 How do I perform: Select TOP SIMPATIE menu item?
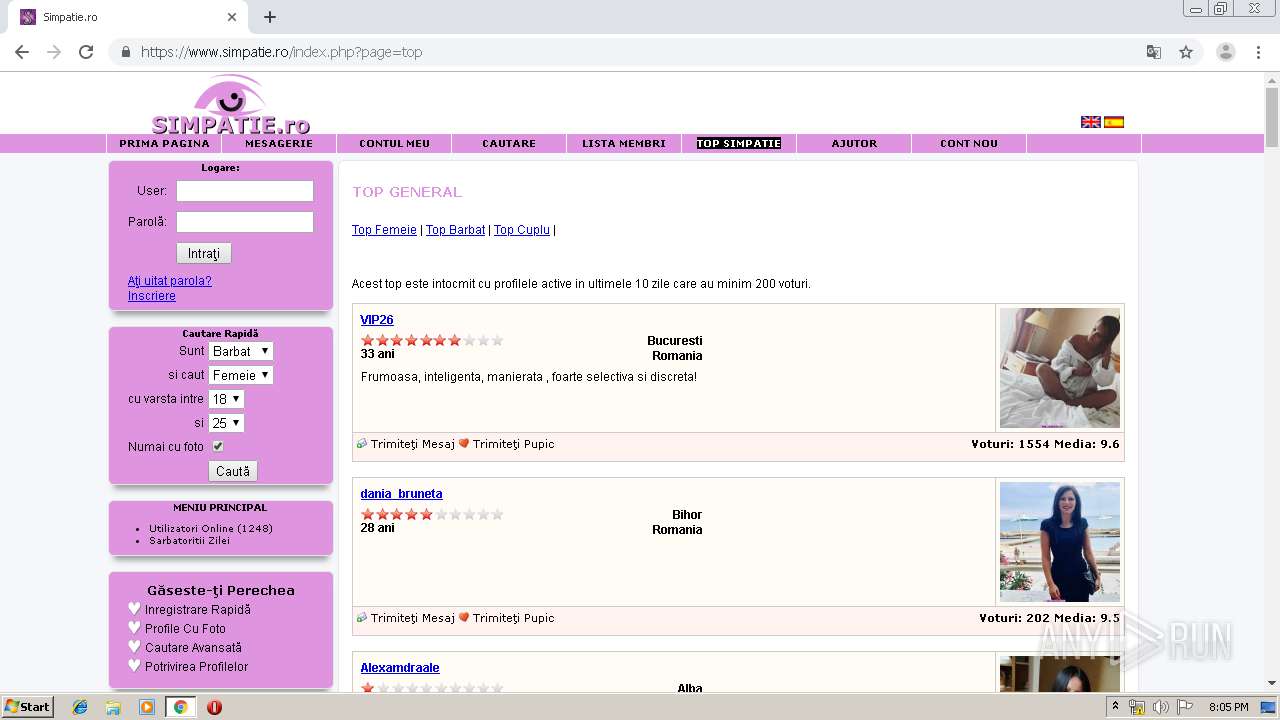pos(739,144)
